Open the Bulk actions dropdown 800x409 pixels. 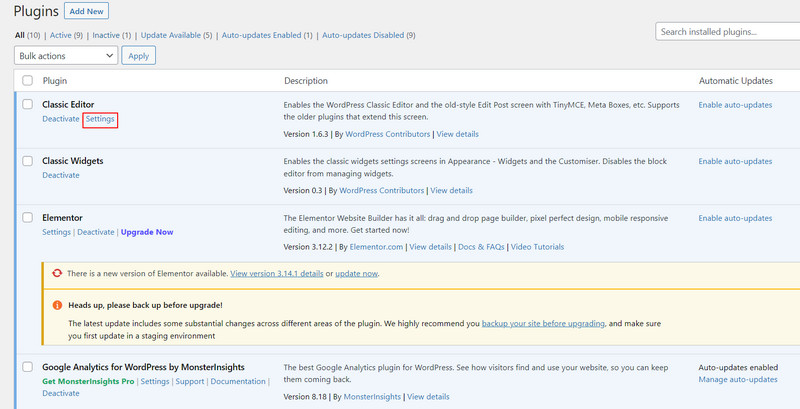tap(67, 56)
